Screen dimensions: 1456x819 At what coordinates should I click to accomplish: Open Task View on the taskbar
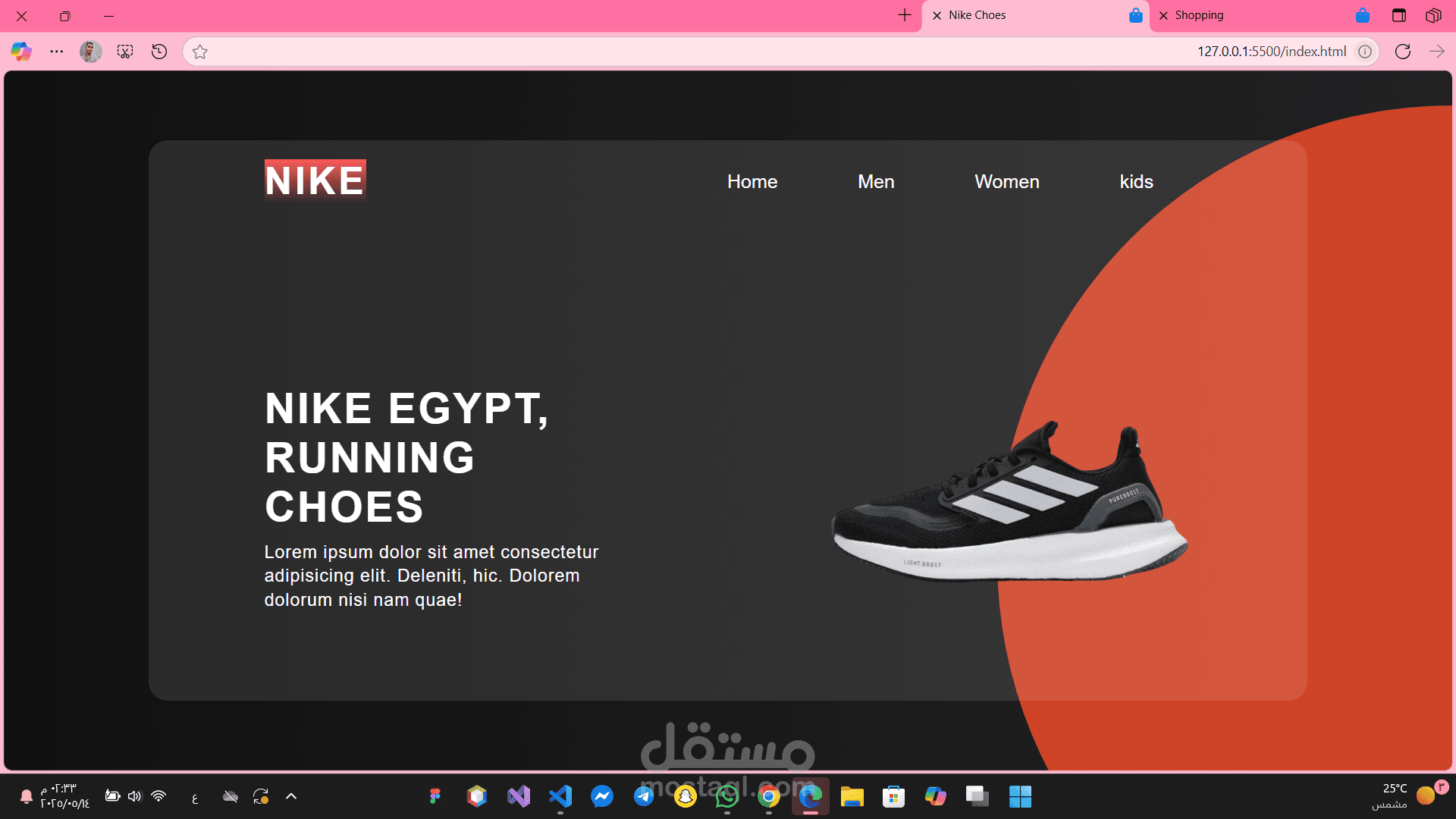tap(977, 796)
